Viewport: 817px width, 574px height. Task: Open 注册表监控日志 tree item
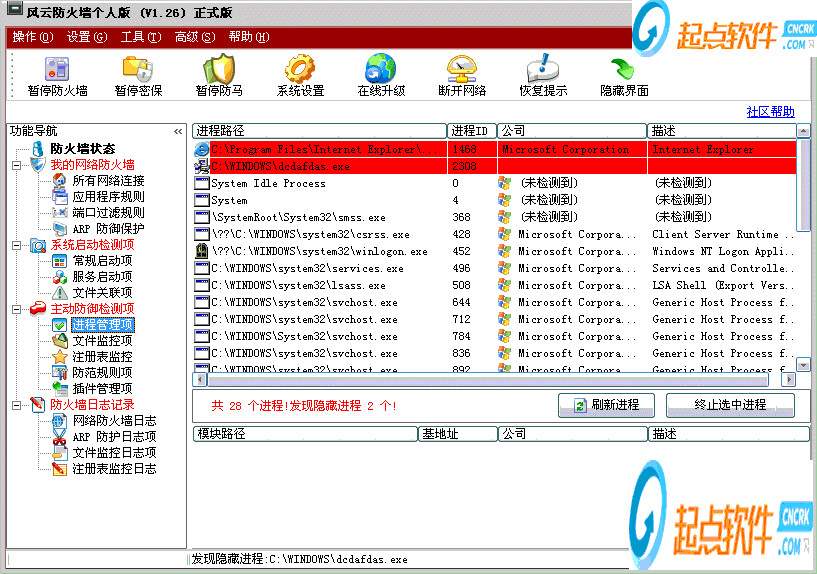pyautogui.click(x=114, y=469)
